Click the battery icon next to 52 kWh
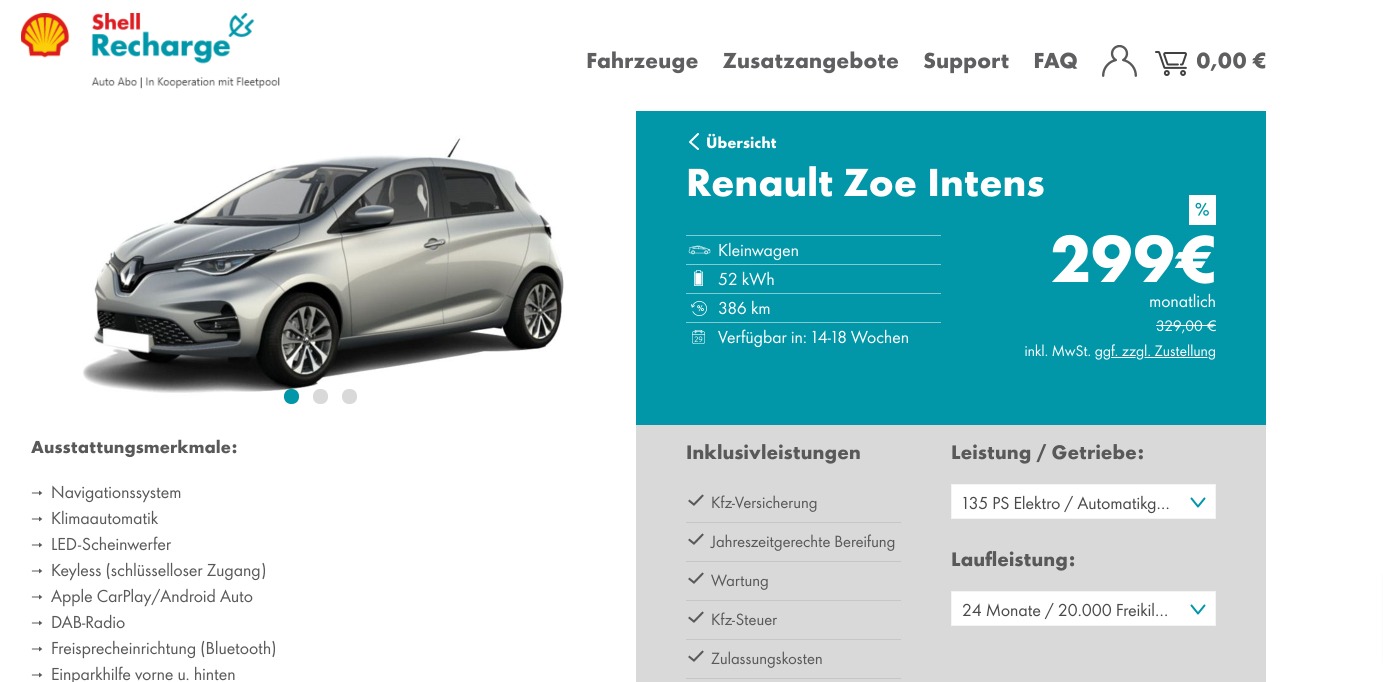 click(698, 279)
